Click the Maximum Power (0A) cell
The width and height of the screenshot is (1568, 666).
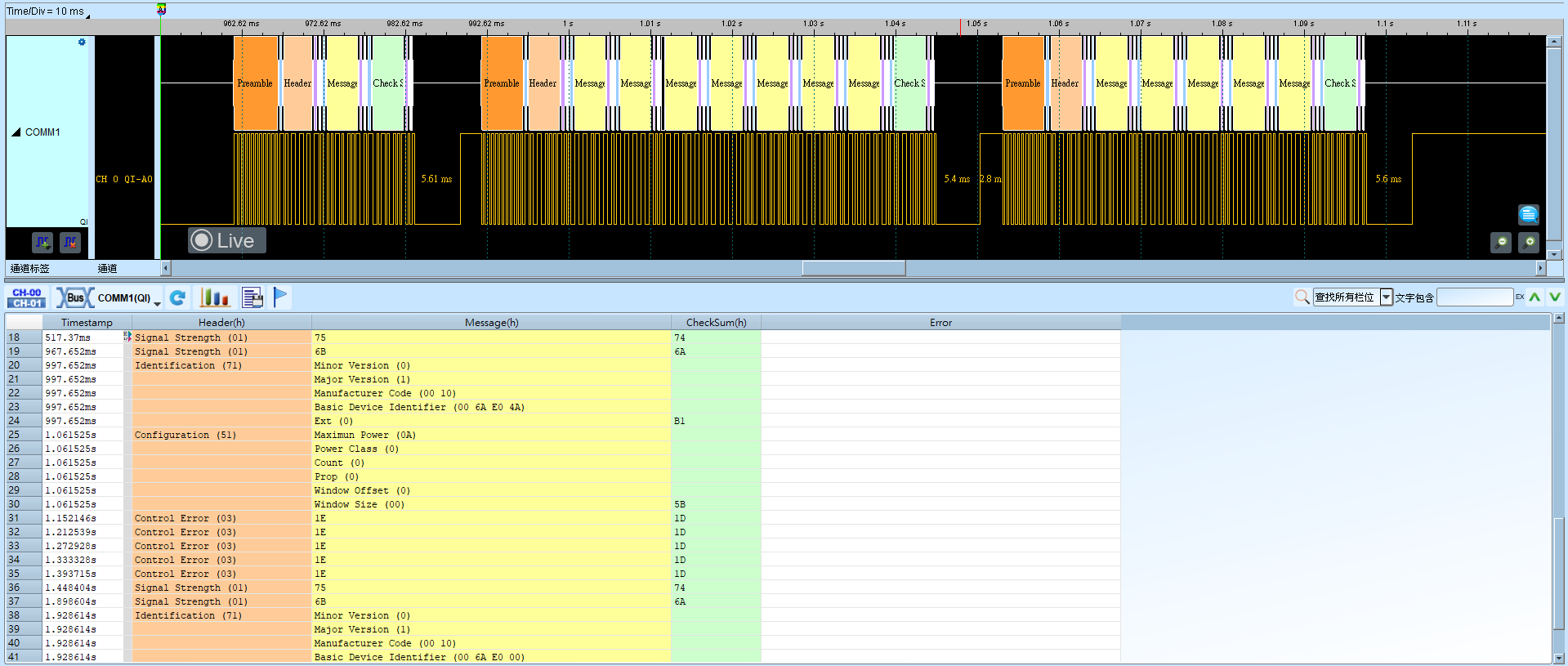491,435
